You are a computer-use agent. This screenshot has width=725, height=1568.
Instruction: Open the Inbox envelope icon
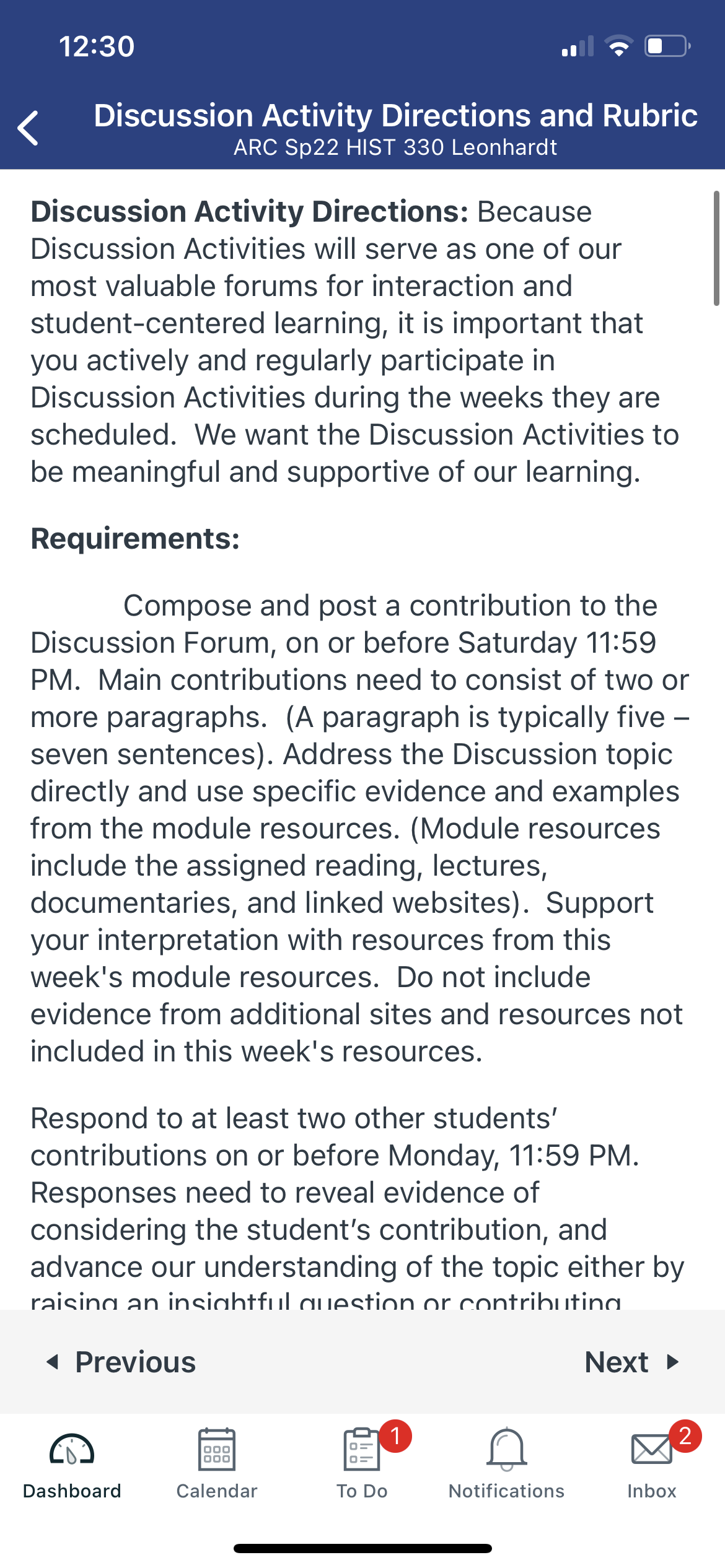(x=651, y=1449)
